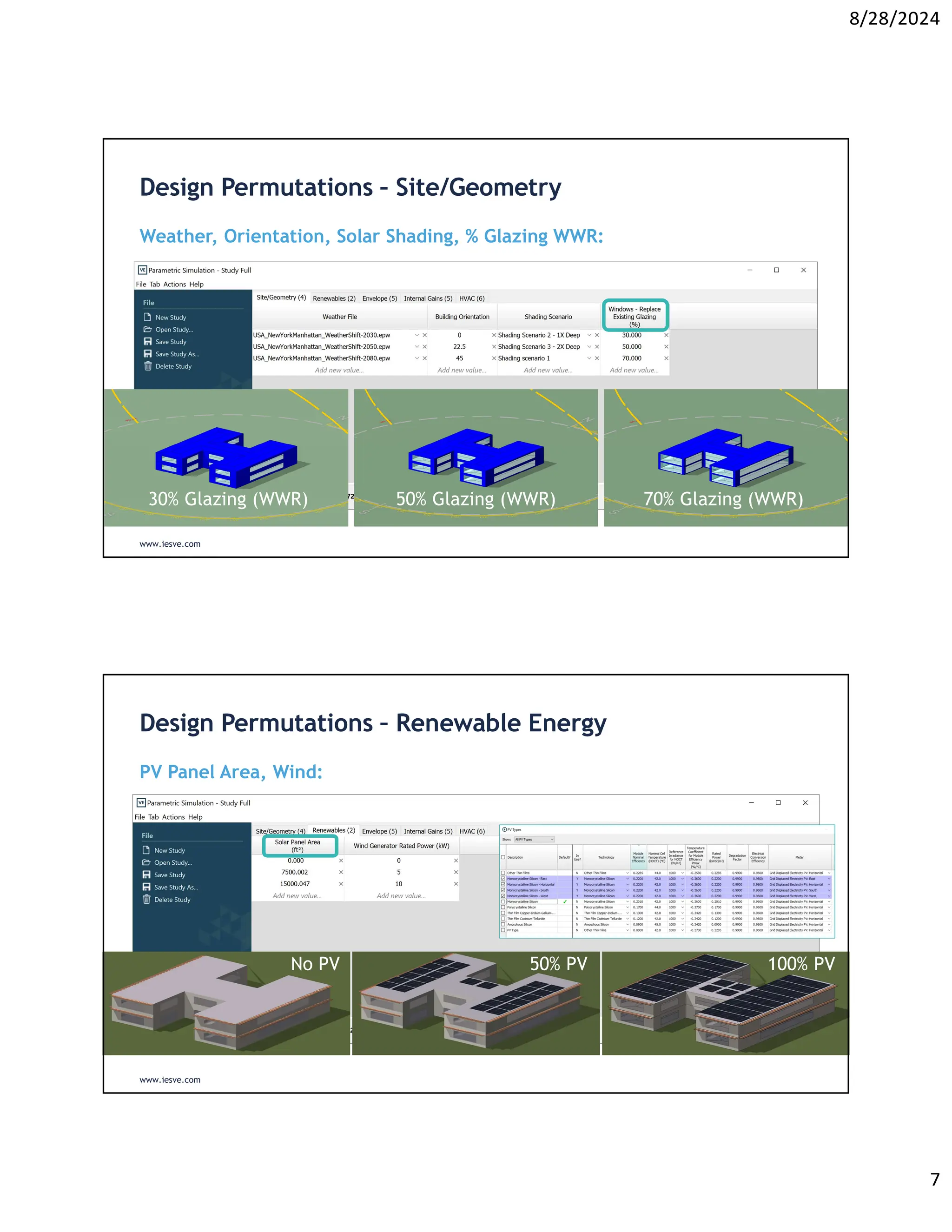Uncheck the Monocrystalline Silicon - East PV type
This screenshot has width=952, height=1232.
pos(503,878)
